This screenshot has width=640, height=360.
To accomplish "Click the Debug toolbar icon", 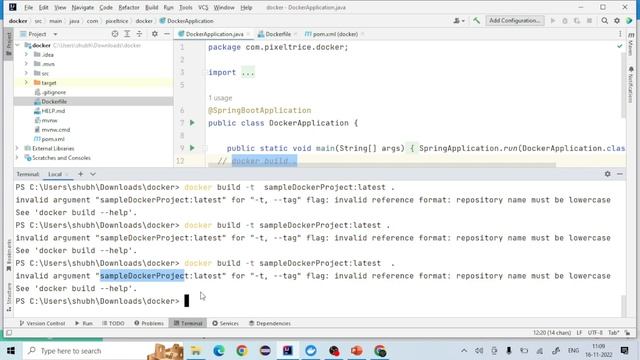I will coord(565,20).
